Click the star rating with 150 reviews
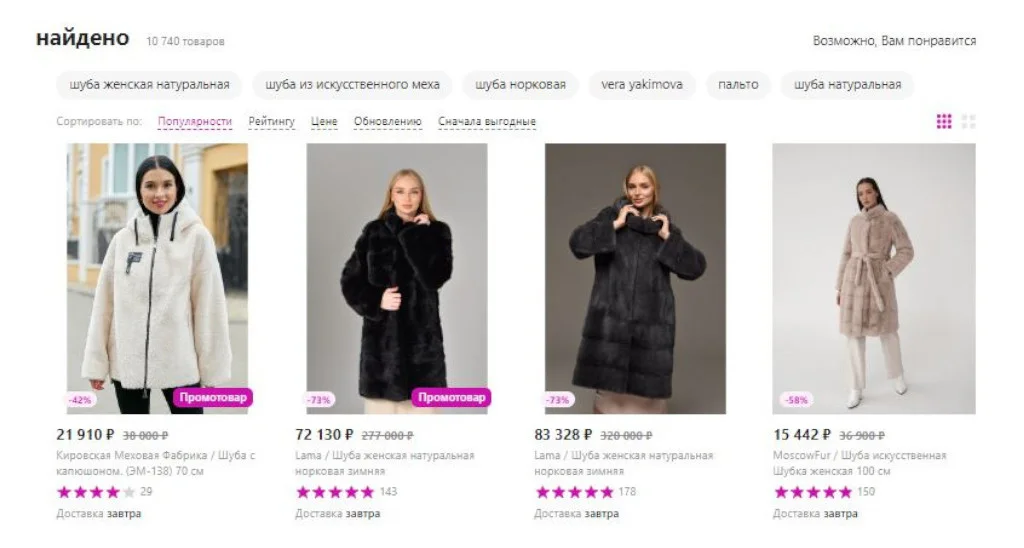The image size is (1024, 548). [x=813, y=492]
